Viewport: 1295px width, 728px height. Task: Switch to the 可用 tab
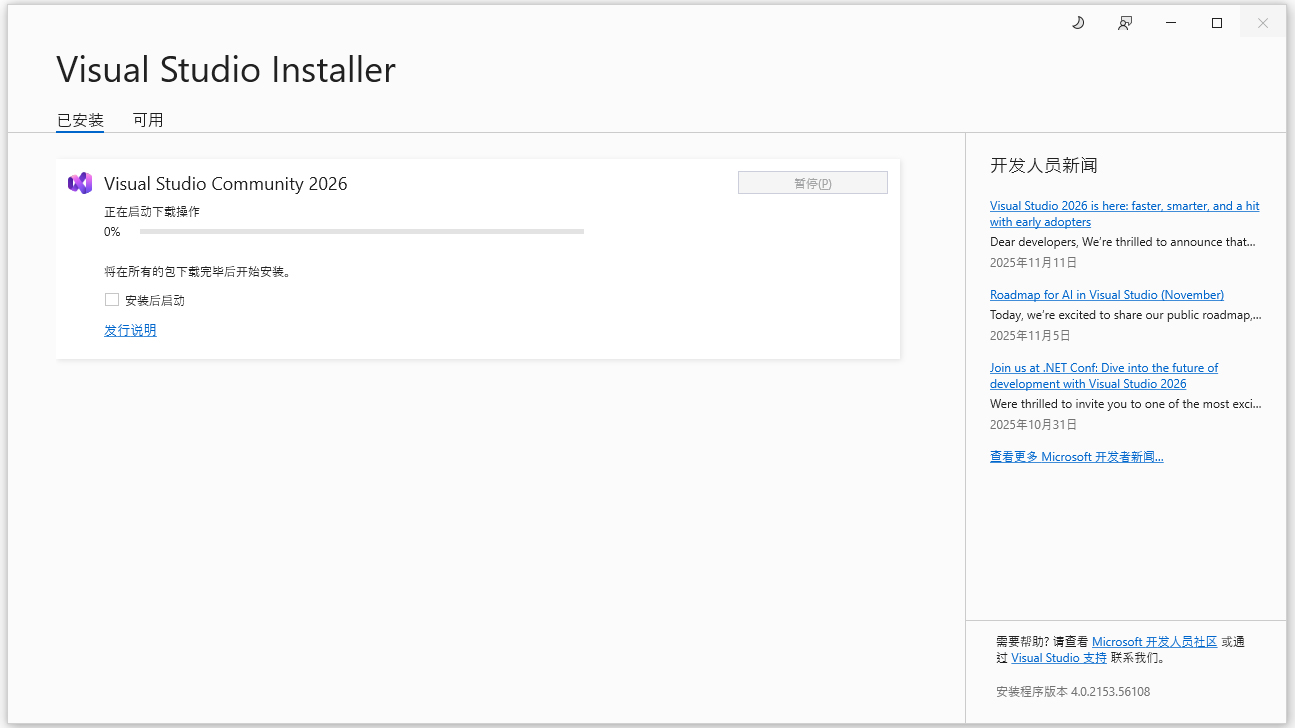click(147, 119)
